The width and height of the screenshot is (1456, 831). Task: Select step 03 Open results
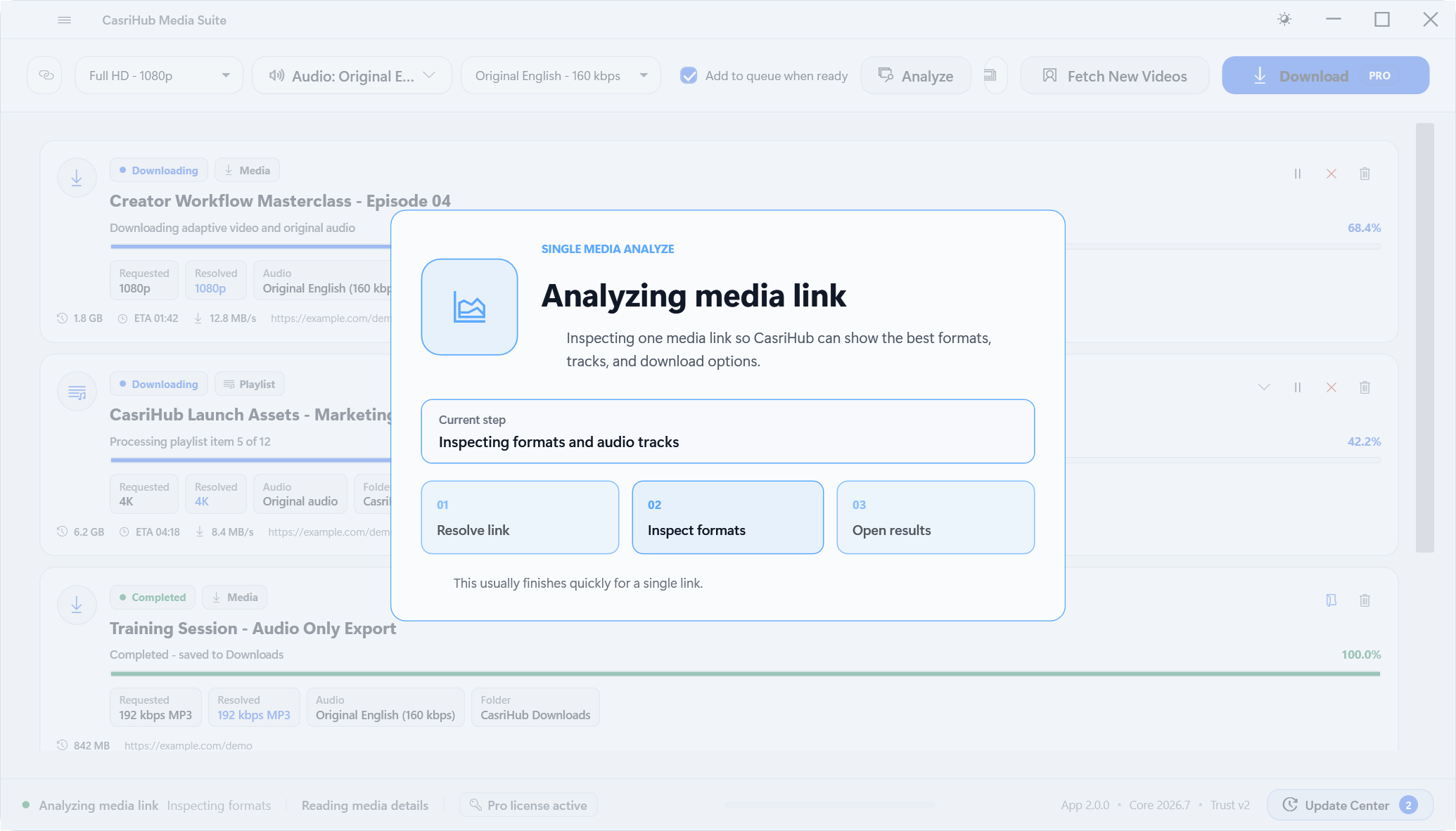coord(935,517)
